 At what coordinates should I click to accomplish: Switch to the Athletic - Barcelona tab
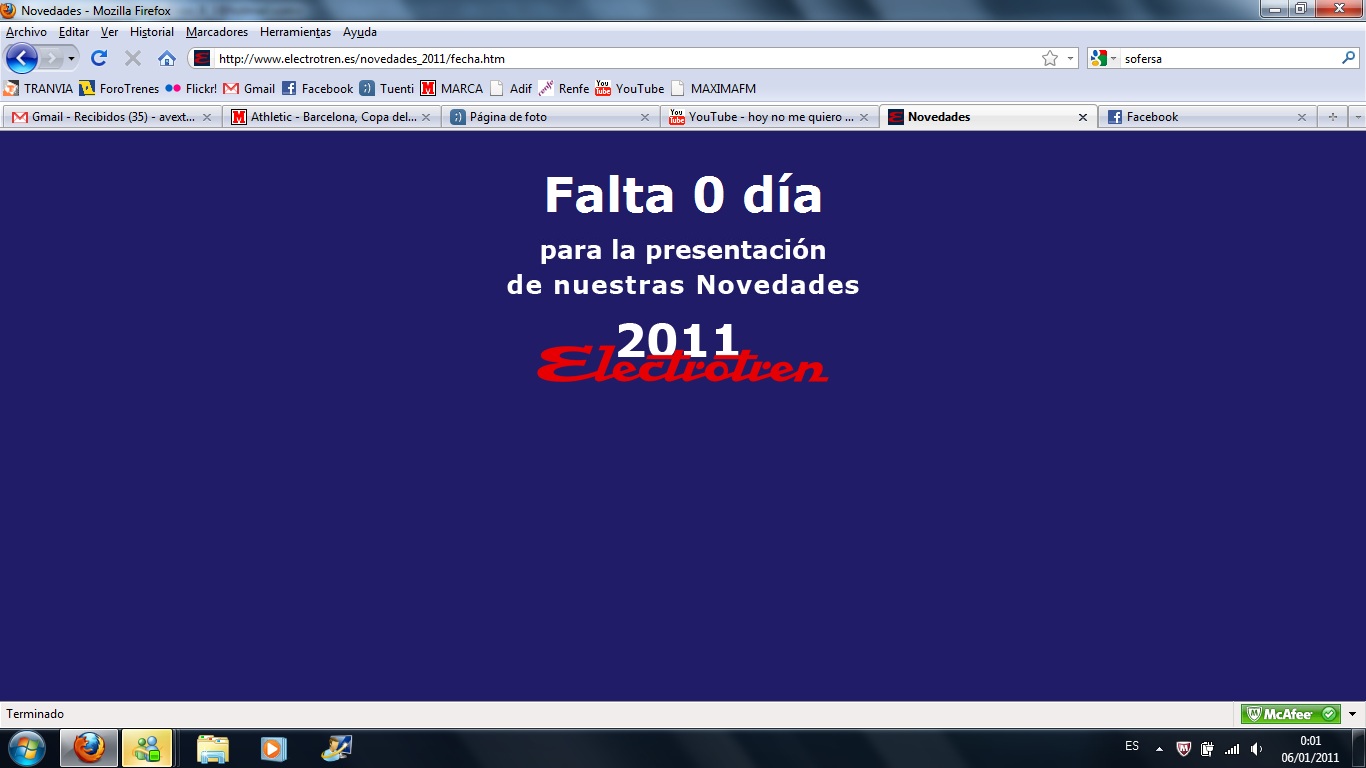click(x=331, y=117)
